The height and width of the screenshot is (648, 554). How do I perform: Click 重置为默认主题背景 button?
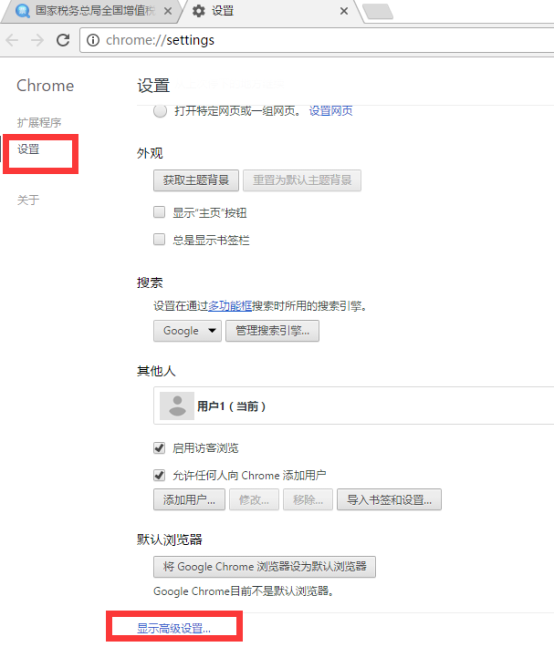[302, 180]
